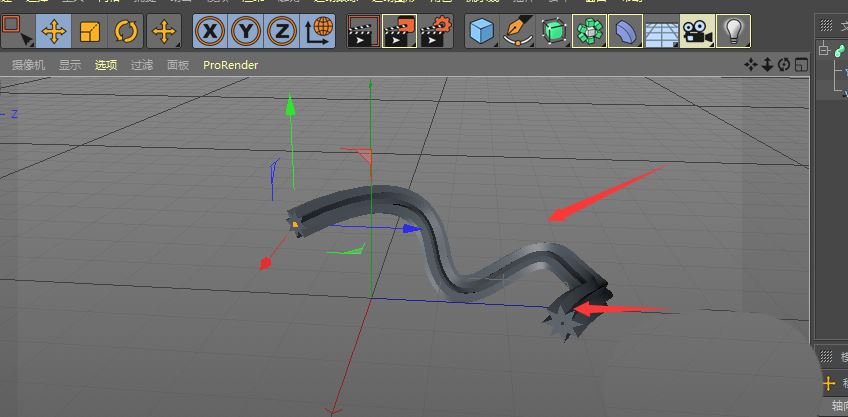This screenshot has width=848, height=417.
Task: Open the Render Settings clapperboard with gear
Action: click(x=432, y=32)
